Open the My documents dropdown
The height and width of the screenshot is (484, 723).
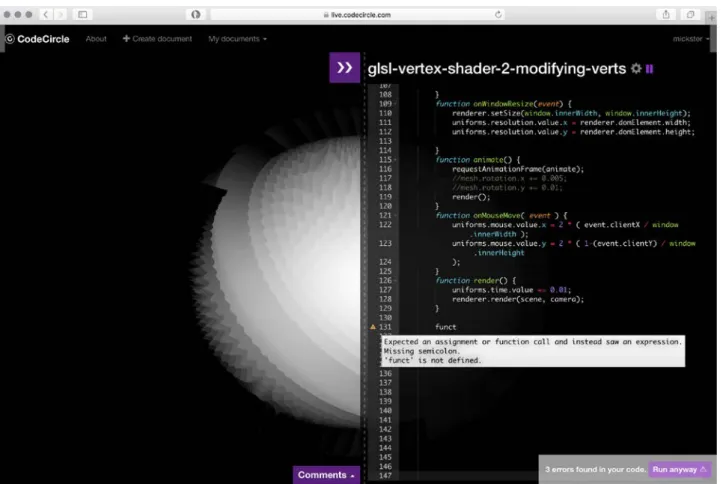tap(237, 39)
